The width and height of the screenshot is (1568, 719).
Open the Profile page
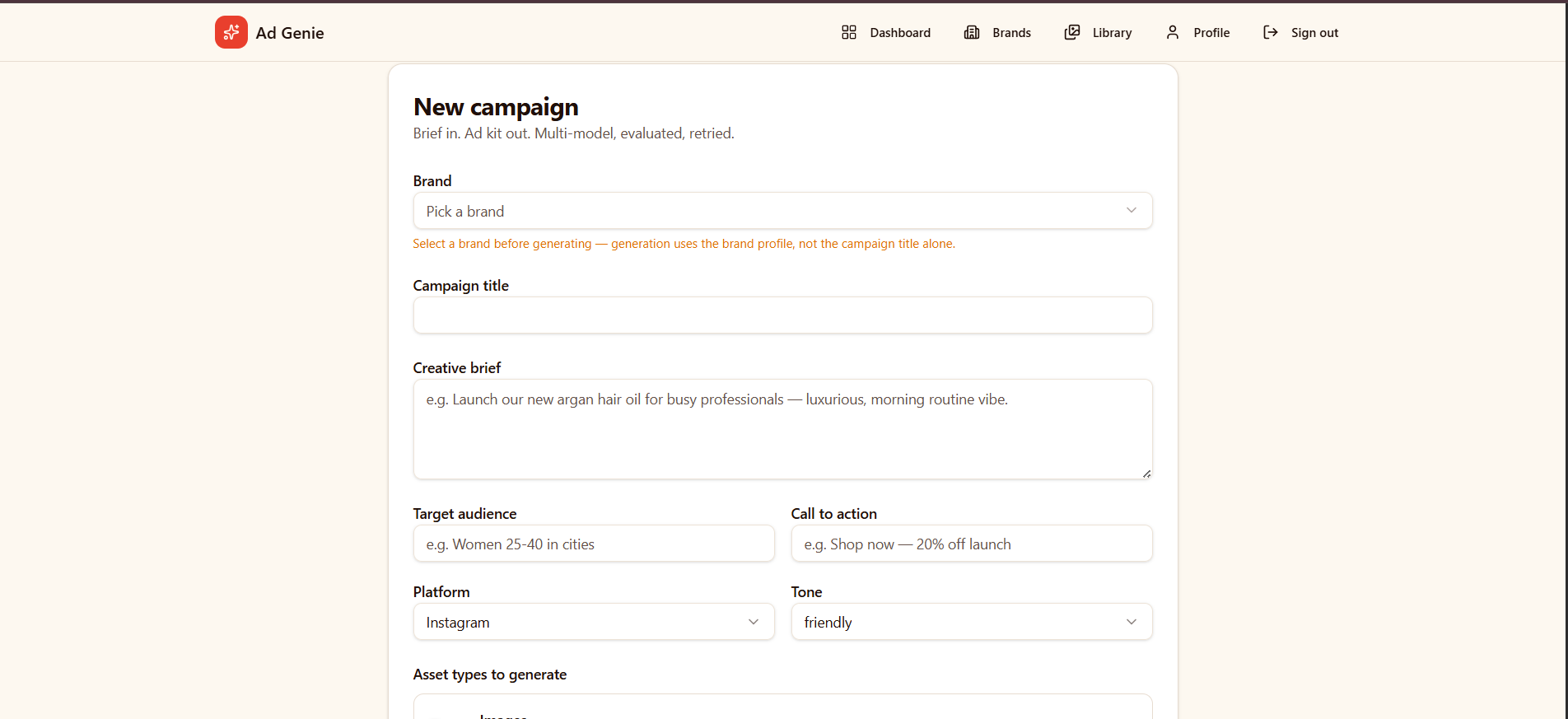click(1197, 32)
